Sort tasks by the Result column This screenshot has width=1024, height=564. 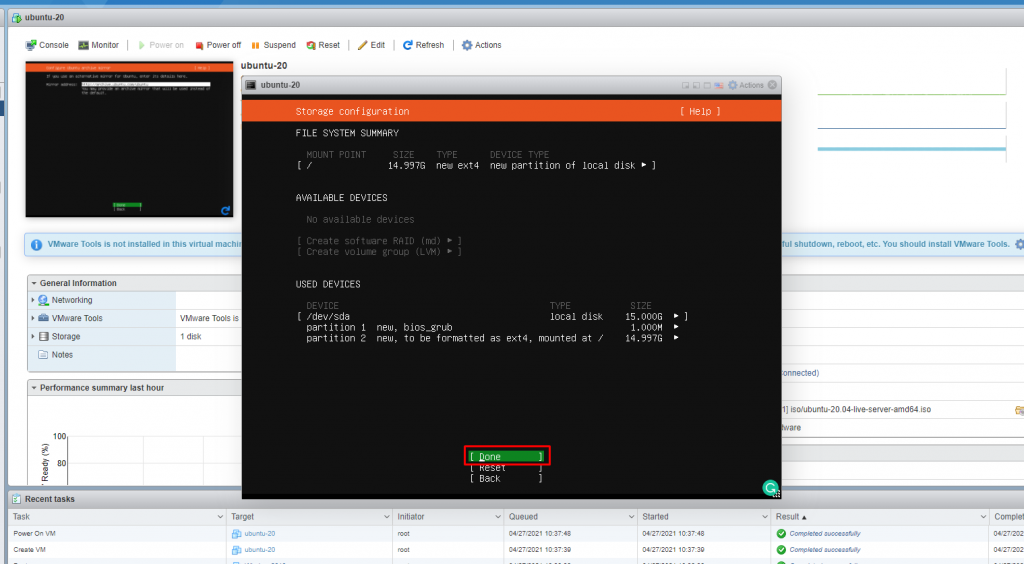[791, 516]
